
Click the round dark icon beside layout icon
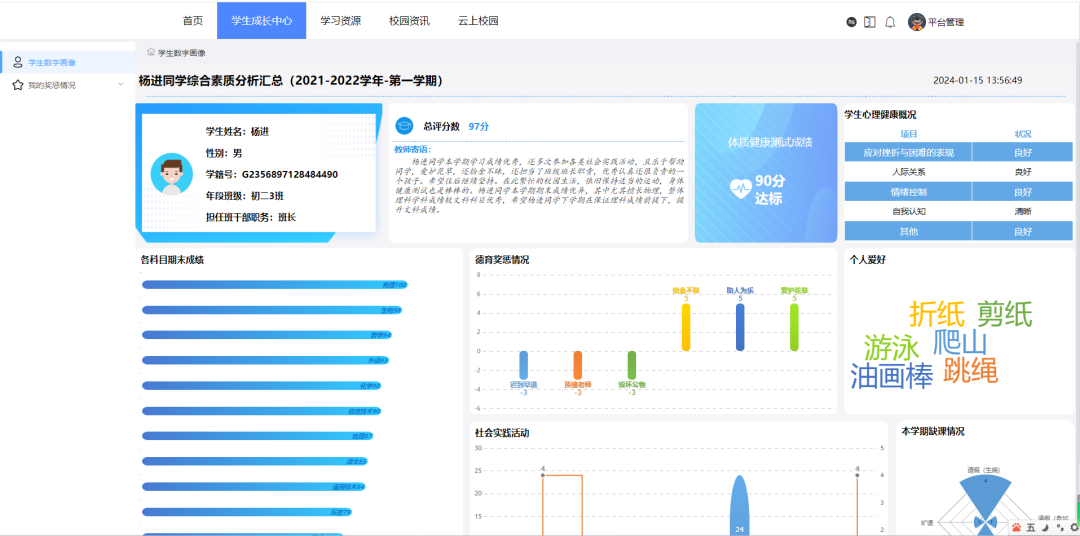coord(851,22)
